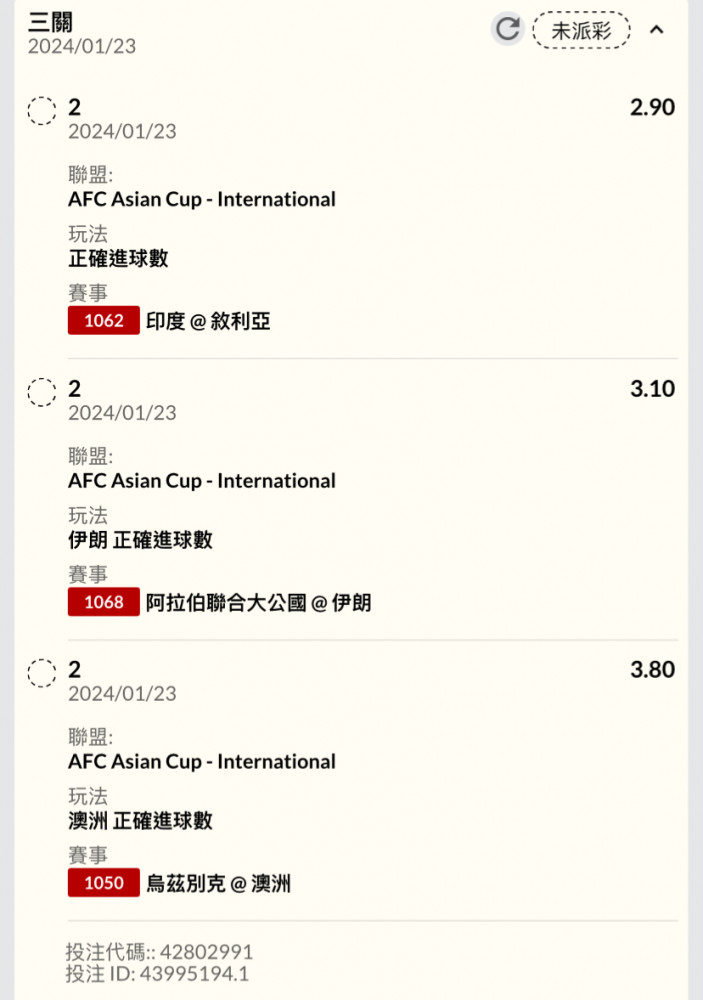
Task: Collapse the 三關 bet slip with chevron
Action: point(656,29)
